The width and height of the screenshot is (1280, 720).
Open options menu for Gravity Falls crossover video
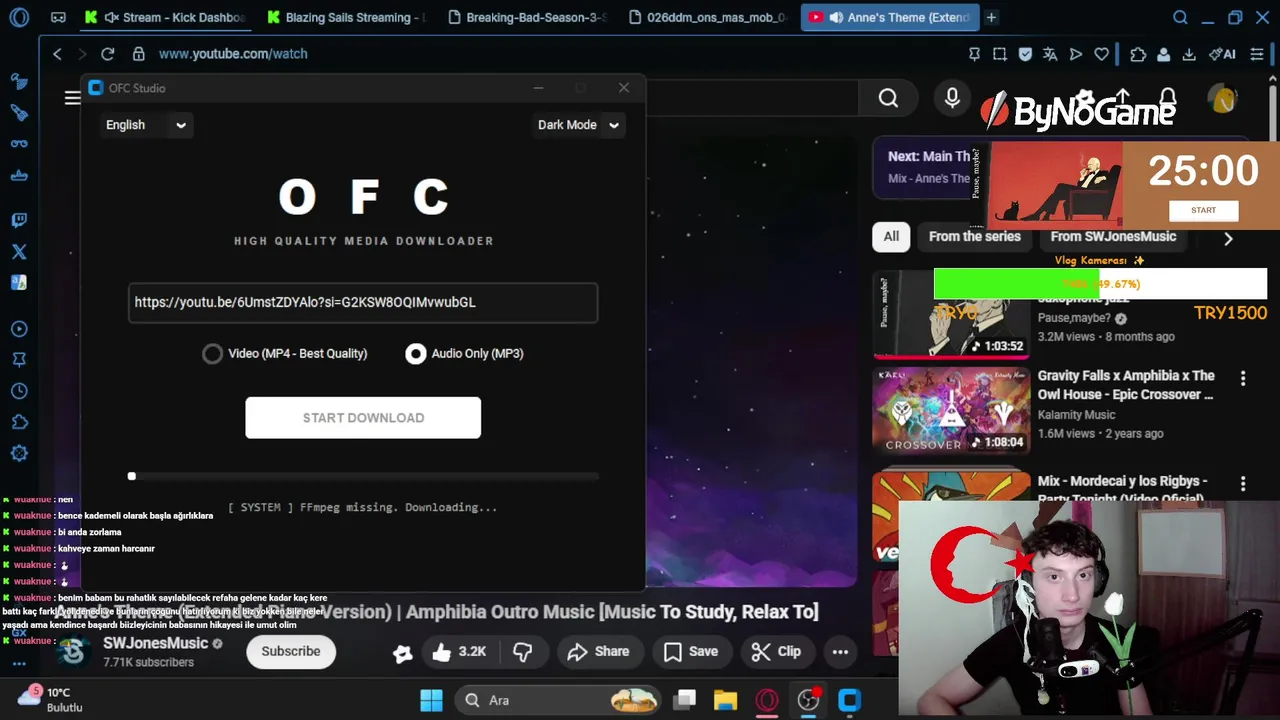coord(1243,378)
